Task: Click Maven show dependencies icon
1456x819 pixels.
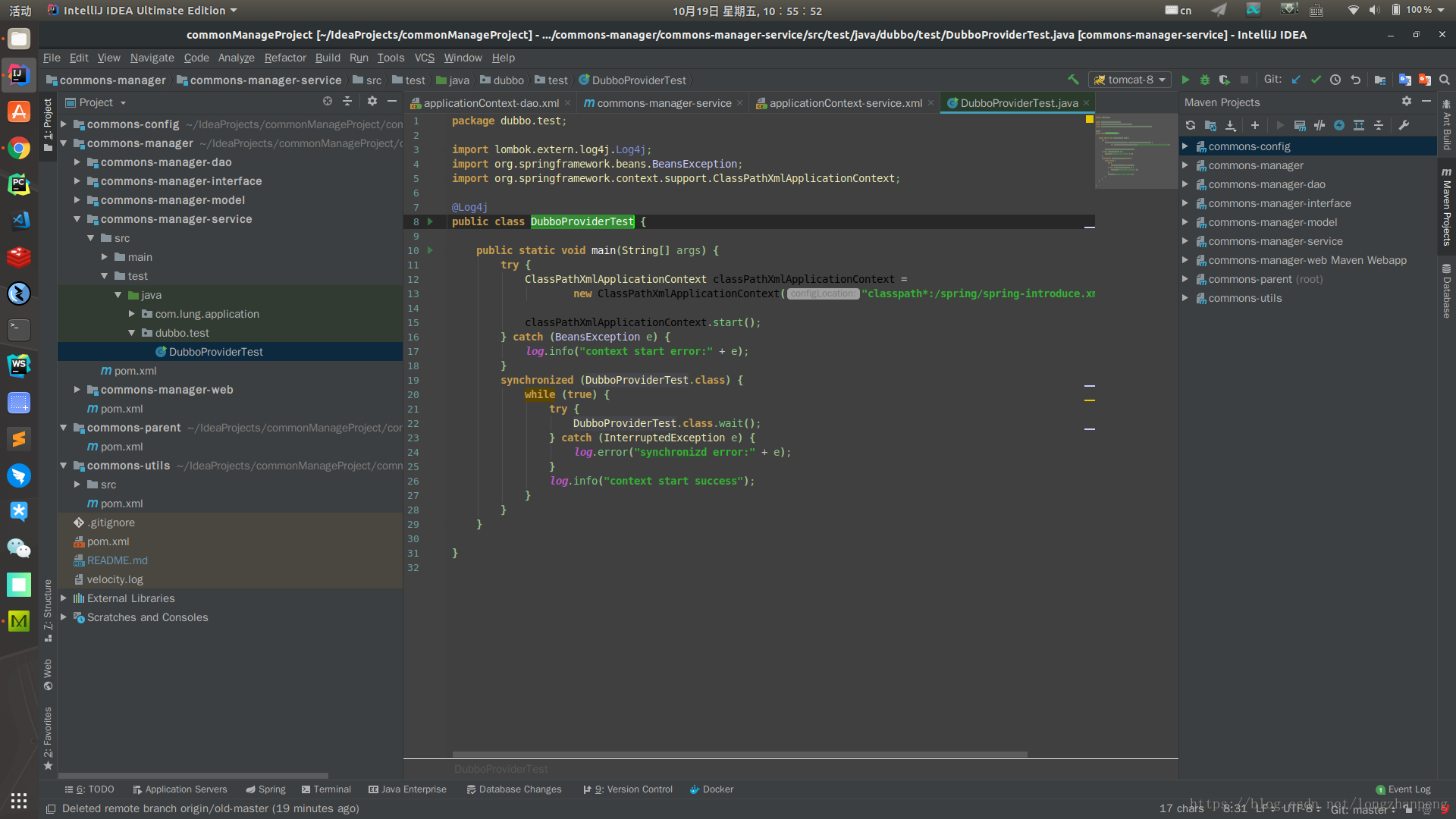Action: coord(1359,125)
